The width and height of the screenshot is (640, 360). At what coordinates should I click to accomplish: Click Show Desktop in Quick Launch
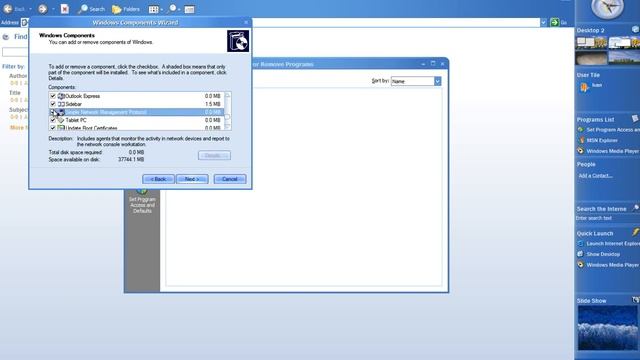(x=599, y=254)
